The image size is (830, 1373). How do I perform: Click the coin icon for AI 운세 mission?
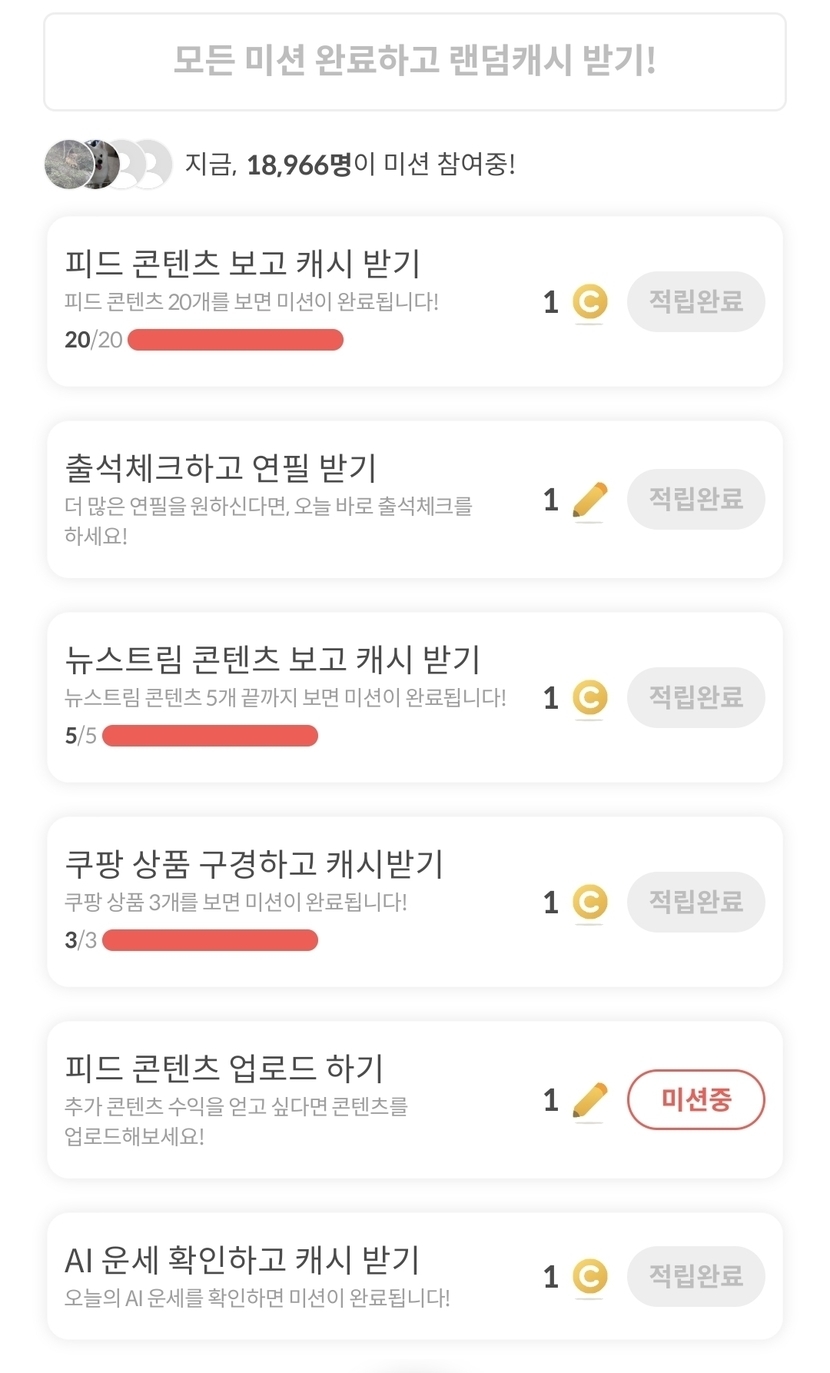590,1277
